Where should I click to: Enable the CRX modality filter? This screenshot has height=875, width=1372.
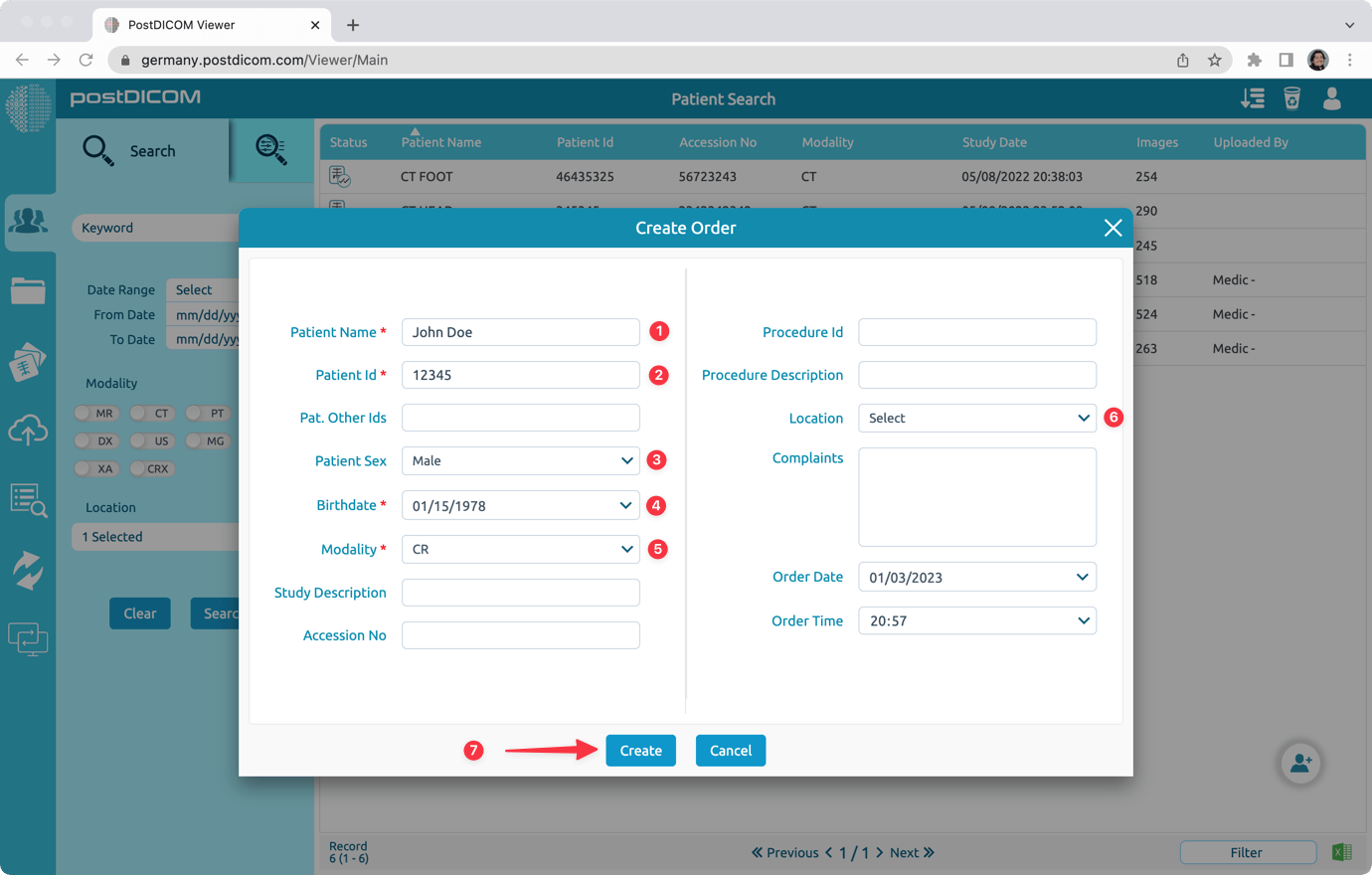[152, 468]
